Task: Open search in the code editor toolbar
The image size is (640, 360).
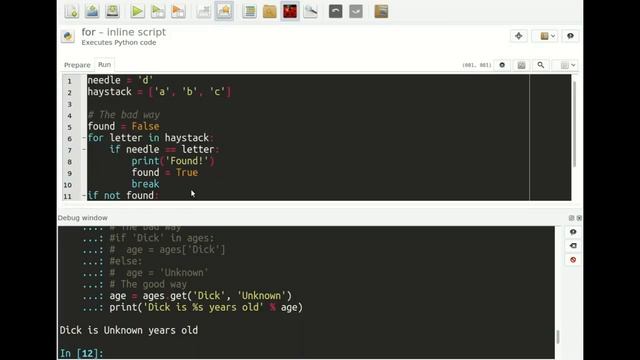Action: [x=541, y=65]
